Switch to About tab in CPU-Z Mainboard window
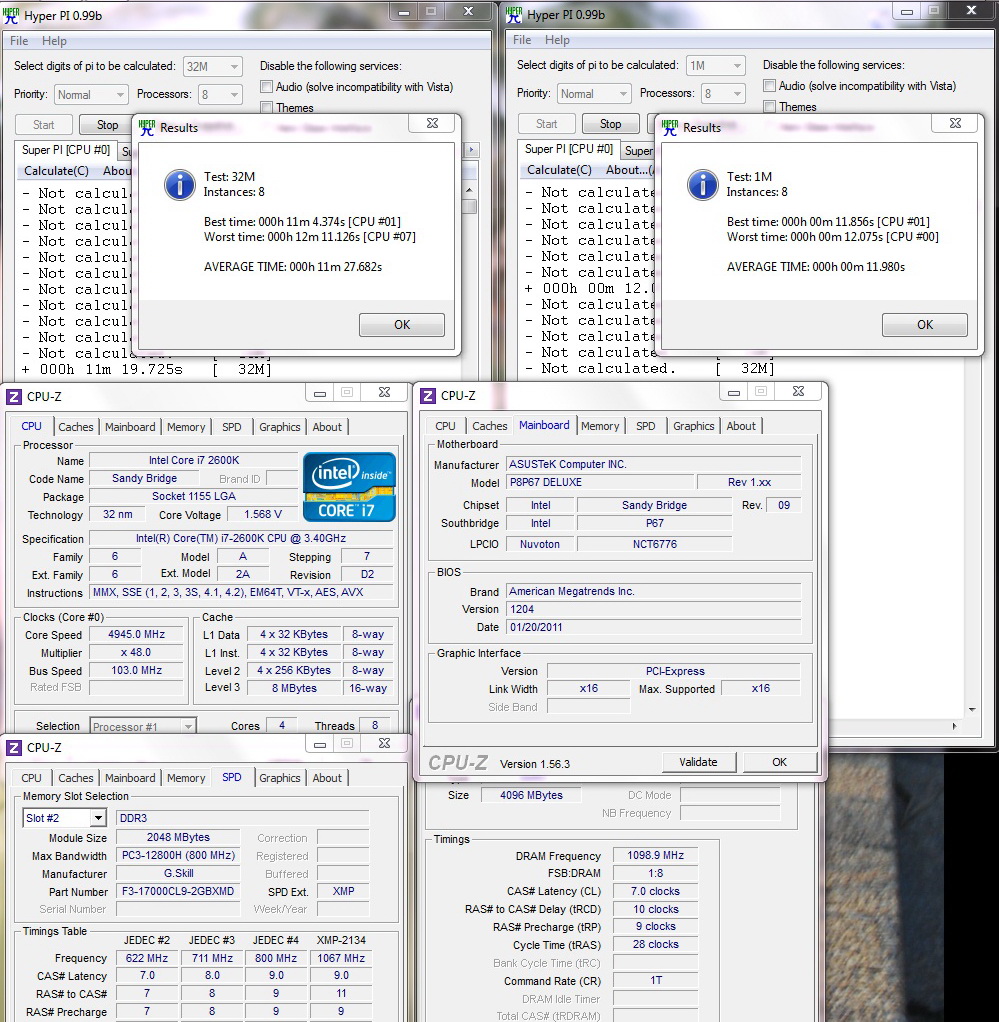The height and width of the screenshot is (1022, 999). click(x=741, y=426)
